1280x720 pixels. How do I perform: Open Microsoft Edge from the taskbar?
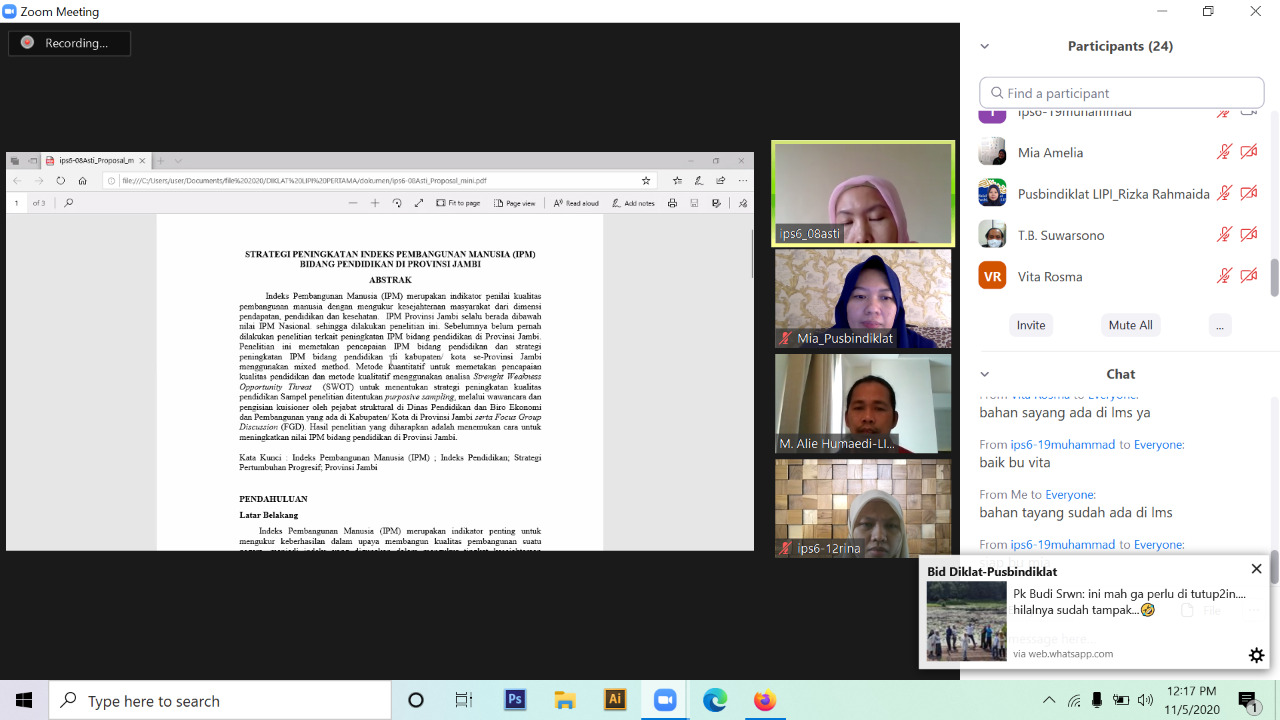pos(715,700)
